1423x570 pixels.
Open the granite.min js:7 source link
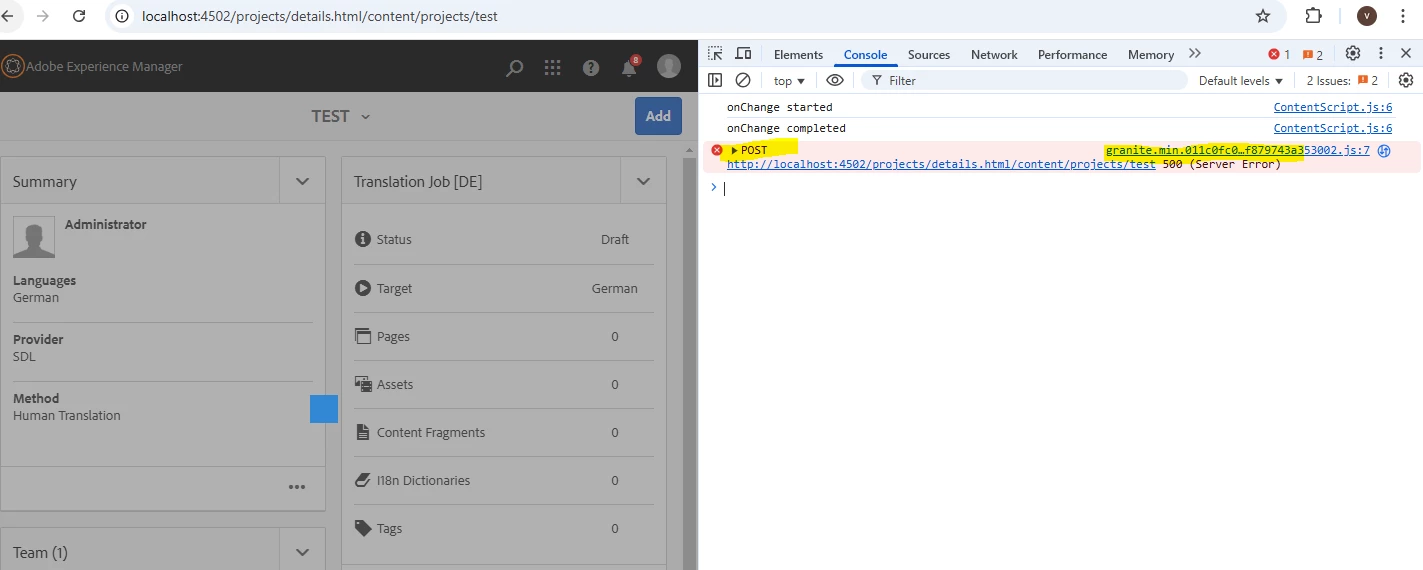pyautogui.click(x=1237, y=151)
